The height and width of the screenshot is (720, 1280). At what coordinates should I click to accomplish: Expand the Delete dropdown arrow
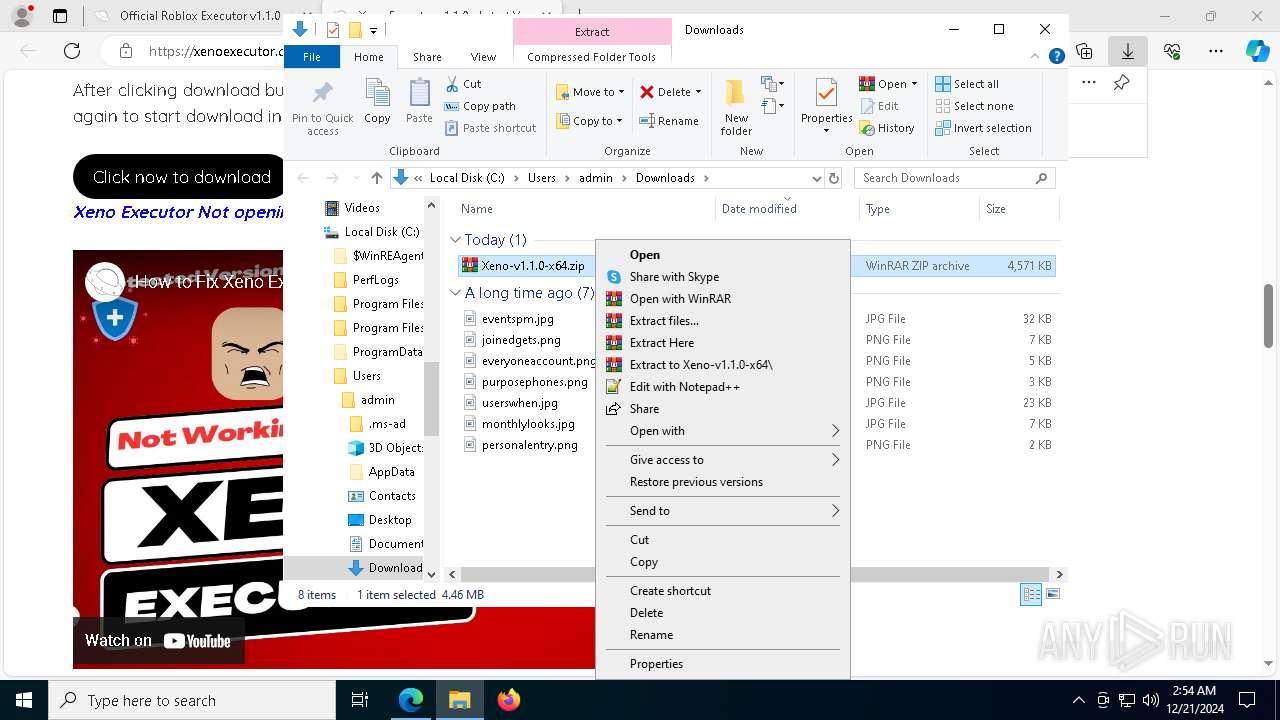698,92
